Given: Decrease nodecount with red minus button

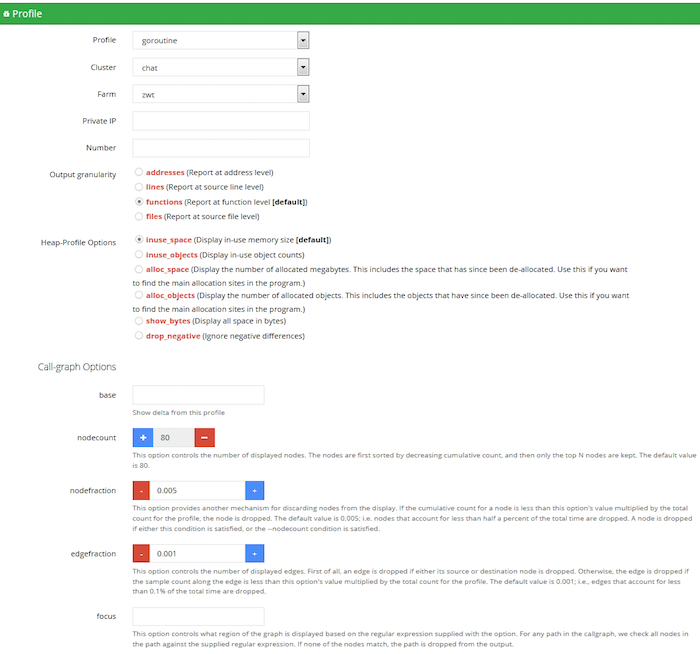Looking at the screenshot, I should point(204,438).
